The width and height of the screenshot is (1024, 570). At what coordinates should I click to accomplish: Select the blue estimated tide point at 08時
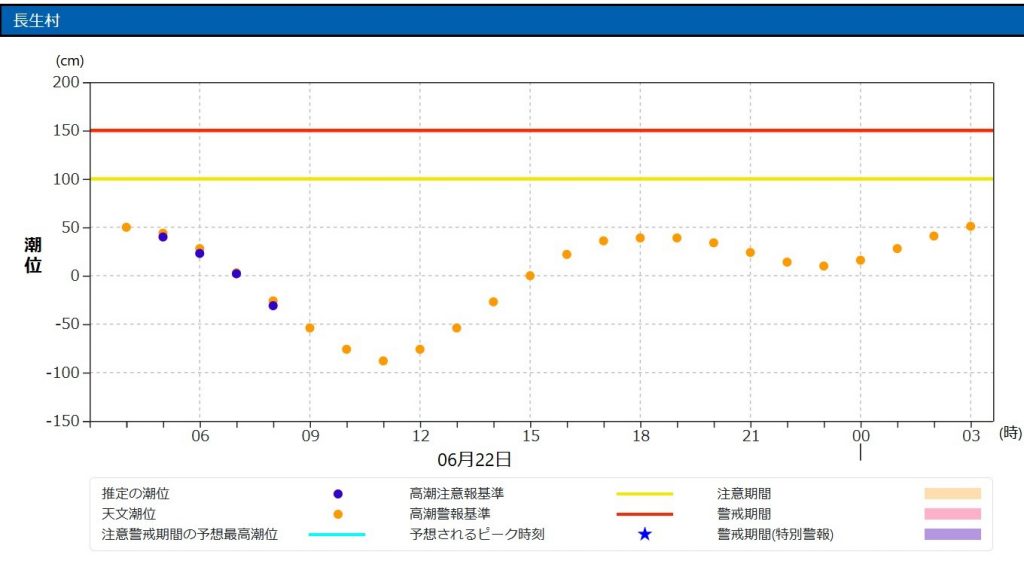pos(273,306)
